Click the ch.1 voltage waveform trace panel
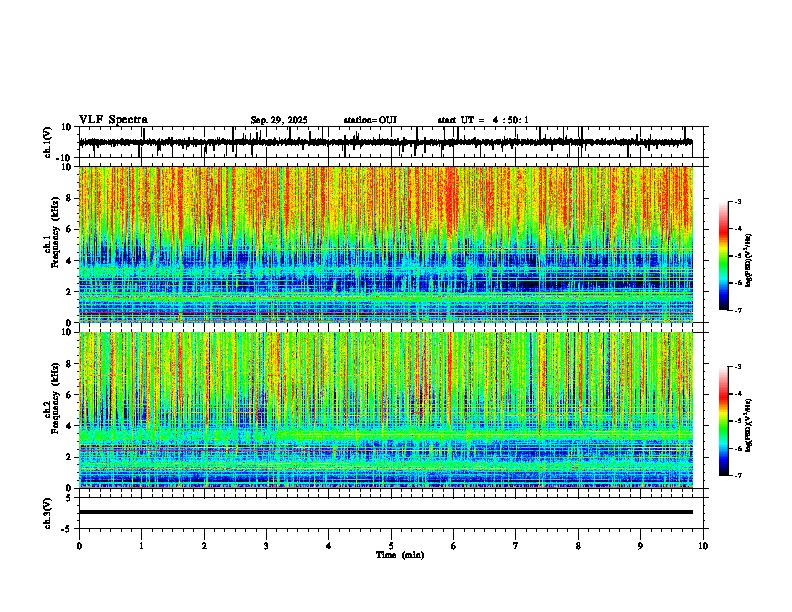Screen dimensions: 792x612 (390, 142)
